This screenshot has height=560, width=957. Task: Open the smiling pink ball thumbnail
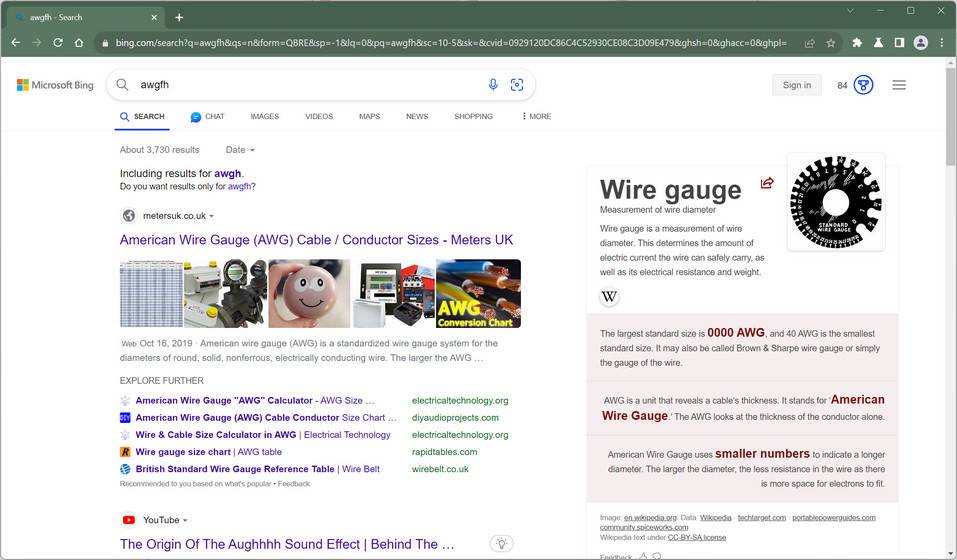pos(309,293)
